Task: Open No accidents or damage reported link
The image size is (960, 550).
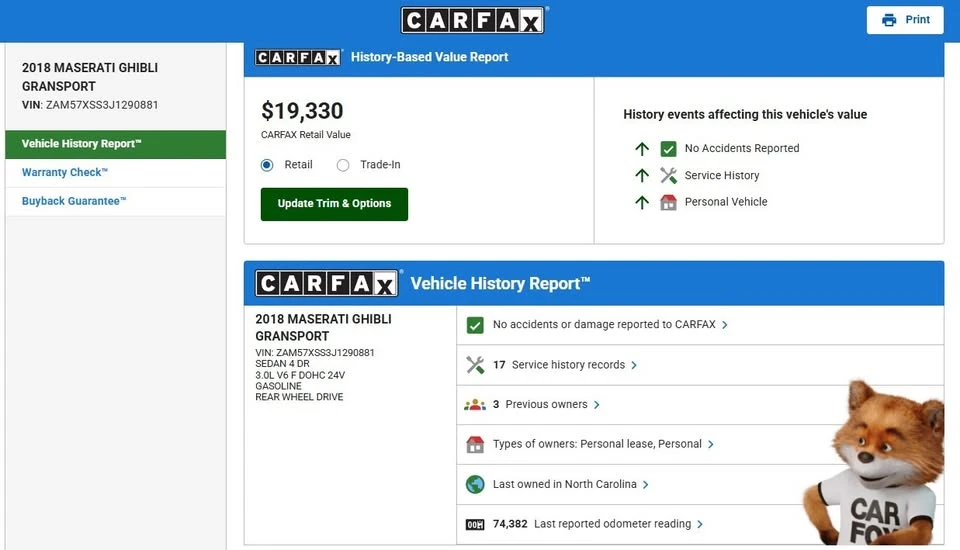Action: pos(604,325)
